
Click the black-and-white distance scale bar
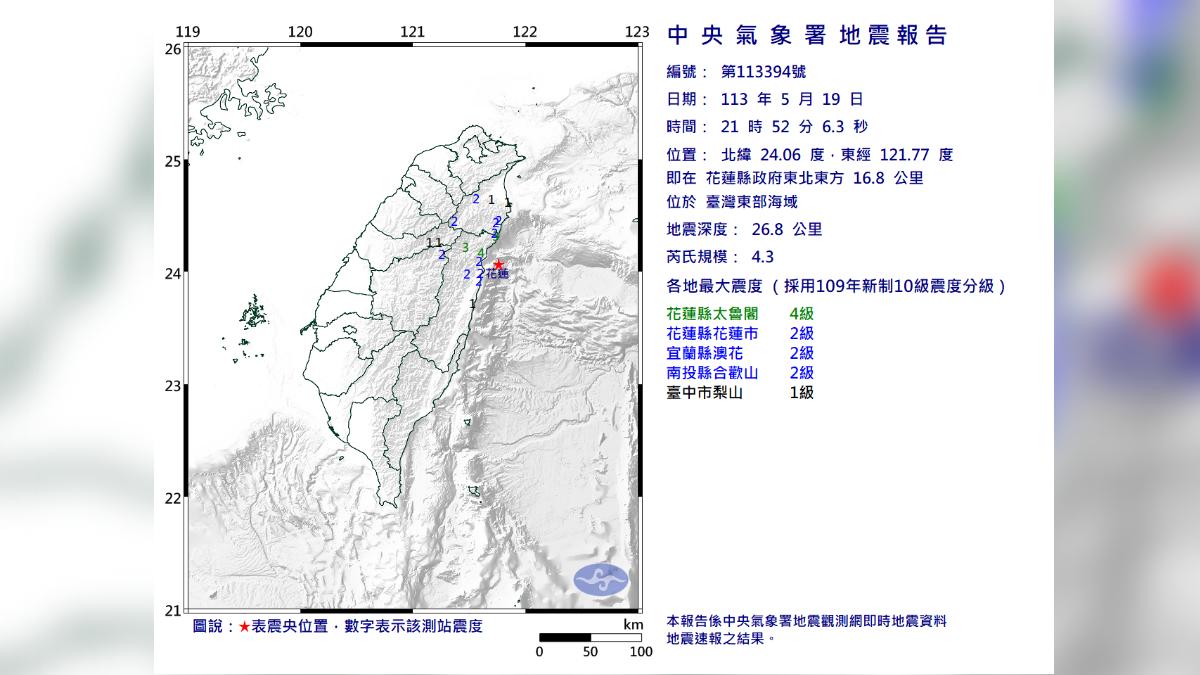pos(590,637)
